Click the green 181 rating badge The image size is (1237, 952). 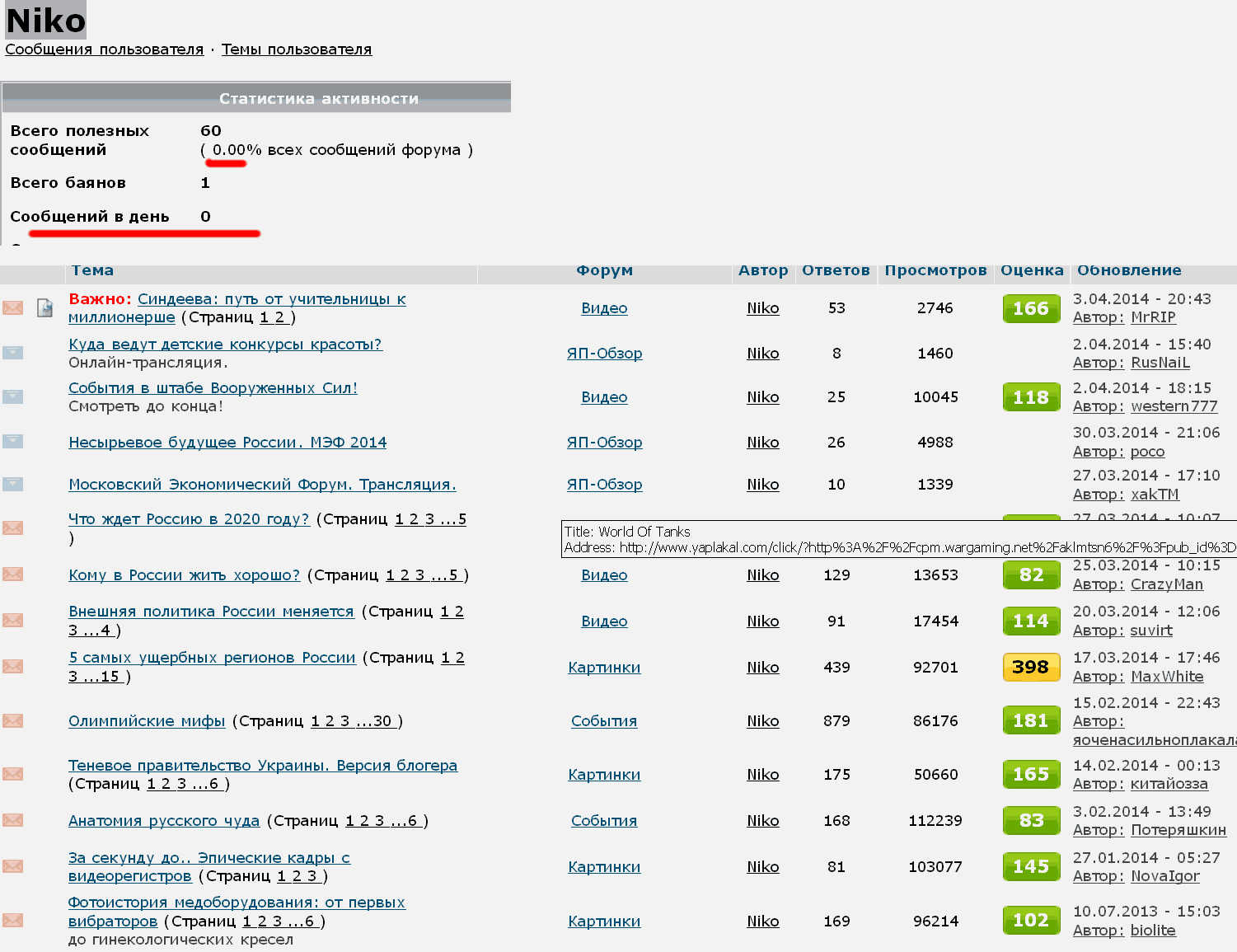[x=1031, y=720]
